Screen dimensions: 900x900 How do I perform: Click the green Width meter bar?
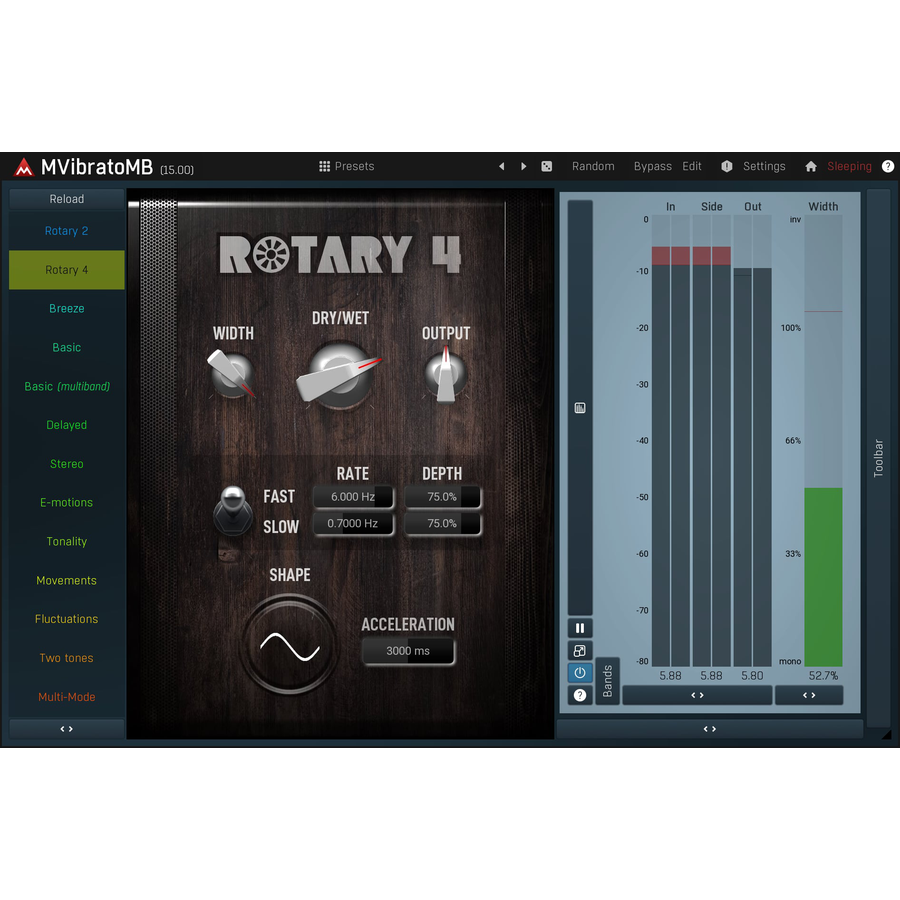[823, 577]
